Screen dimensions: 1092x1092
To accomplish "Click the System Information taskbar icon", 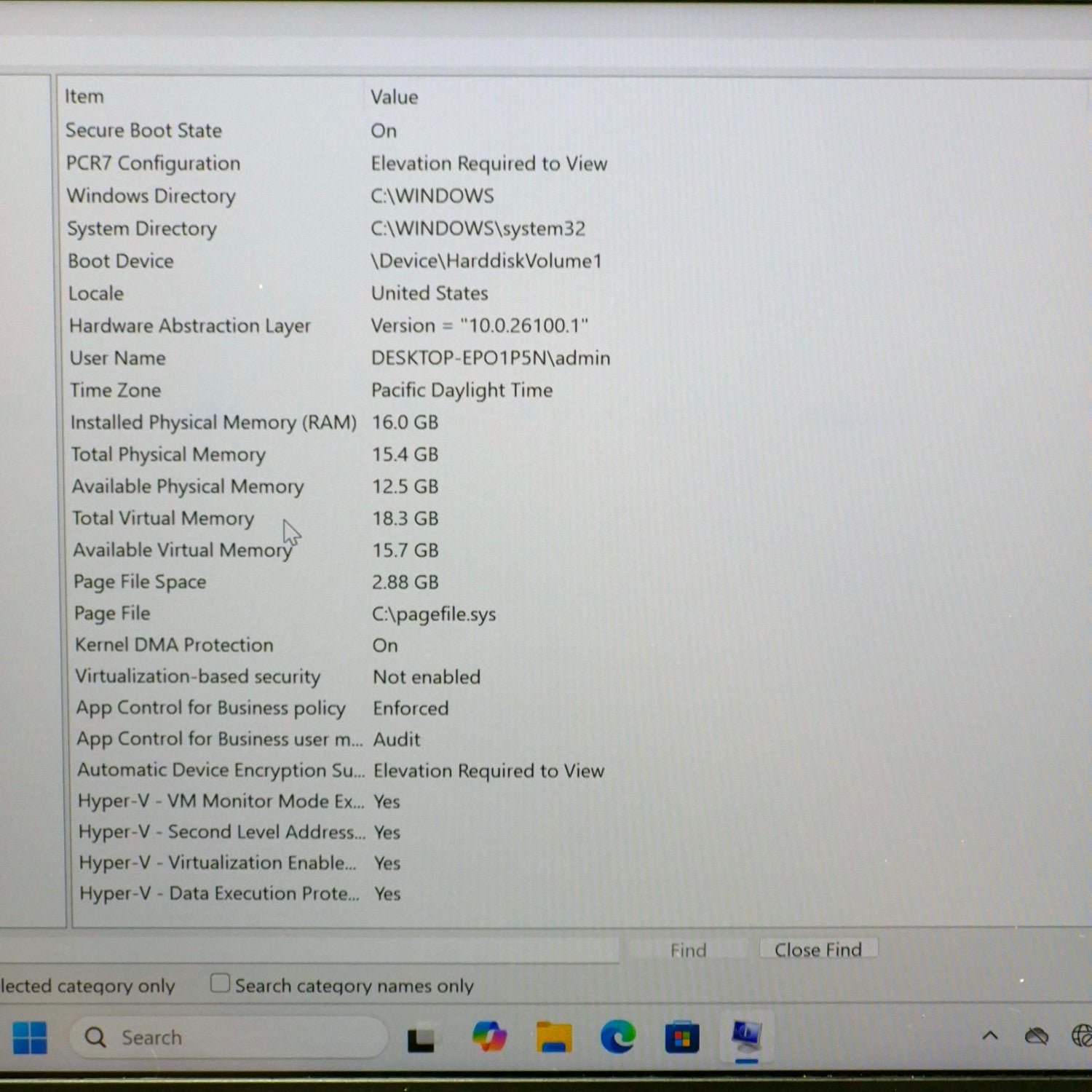I will pyautogui.click(x=746, y=1036).
